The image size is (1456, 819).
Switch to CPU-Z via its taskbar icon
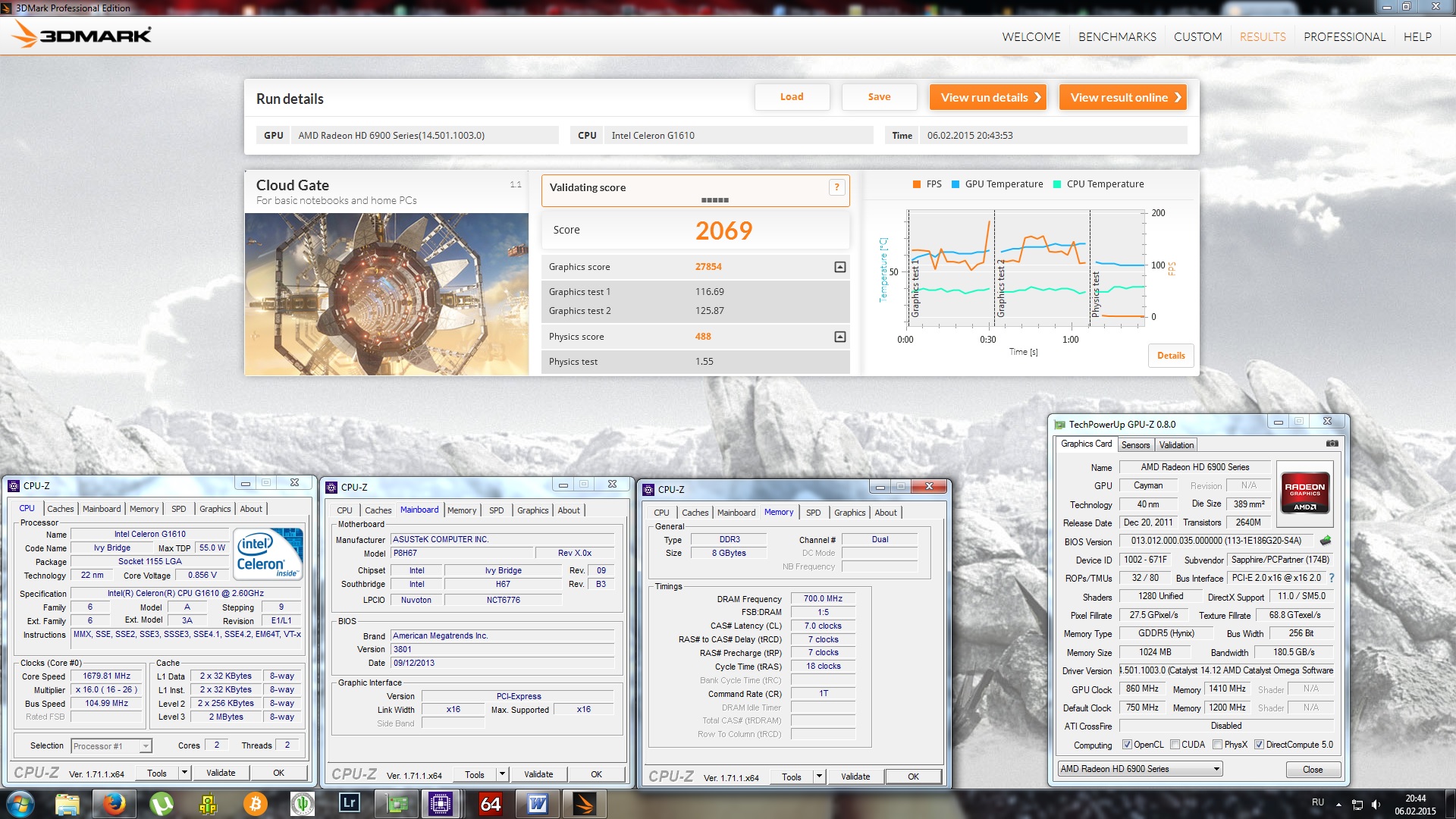[441, 804]
